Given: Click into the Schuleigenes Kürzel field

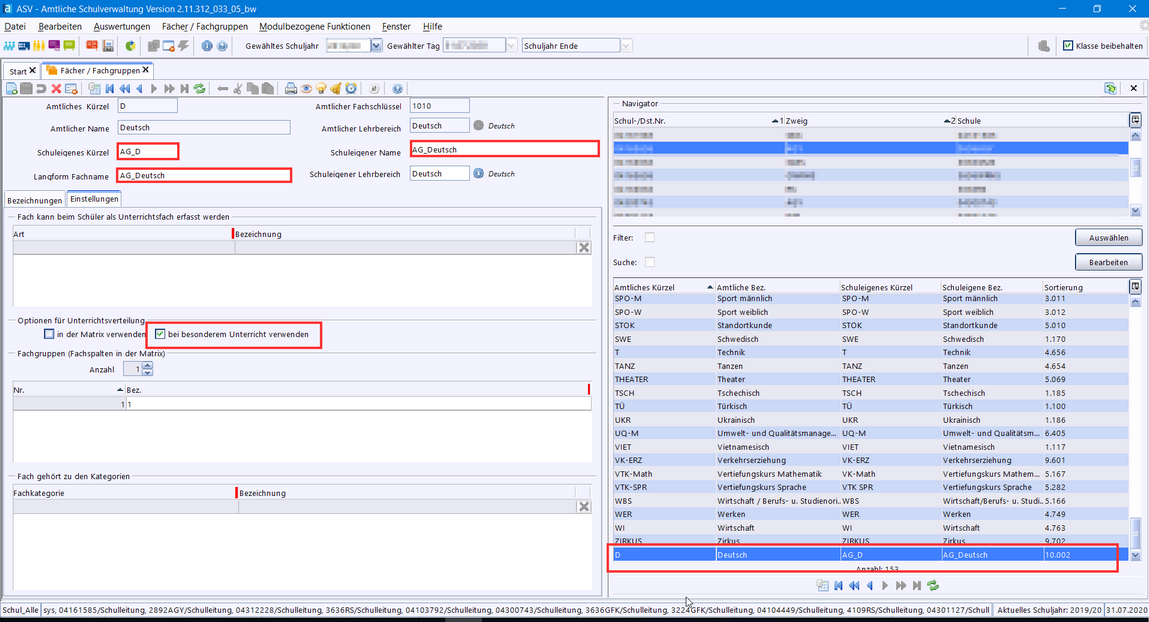Looking at the screenshot, I should click(148, 151).
